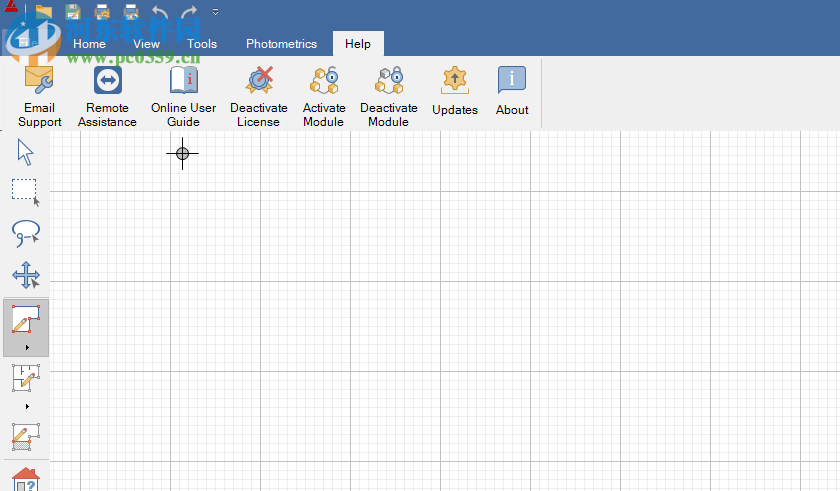The image size is (840, 491).
Task: Switch to the Photometrics tab
Action: click(x=281, y=44)
